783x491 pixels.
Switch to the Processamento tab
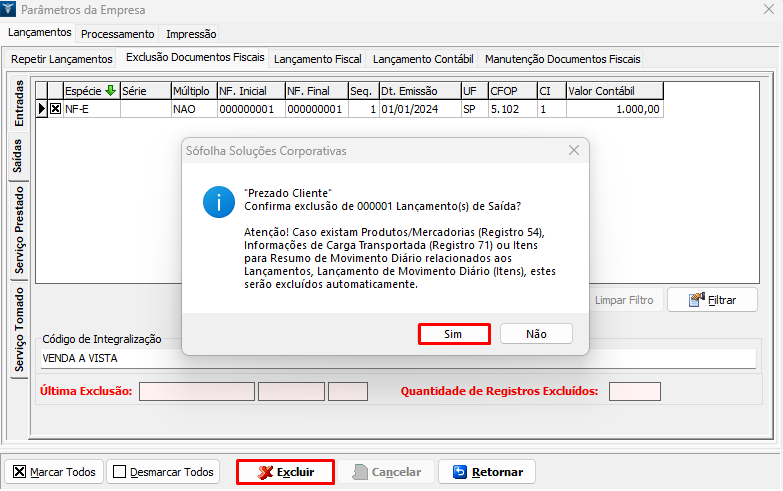pyautogui.click(x=118, y=34)
